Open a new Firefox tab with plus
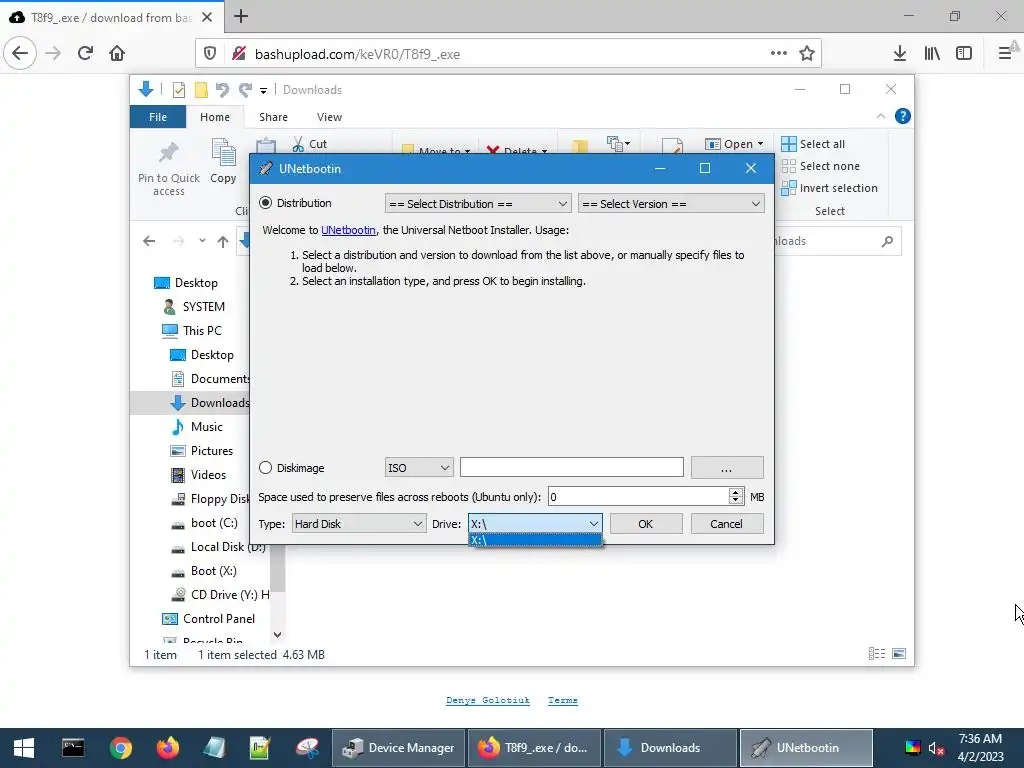The width and height of the screenshot is (1024, 768). coord(241,16)
